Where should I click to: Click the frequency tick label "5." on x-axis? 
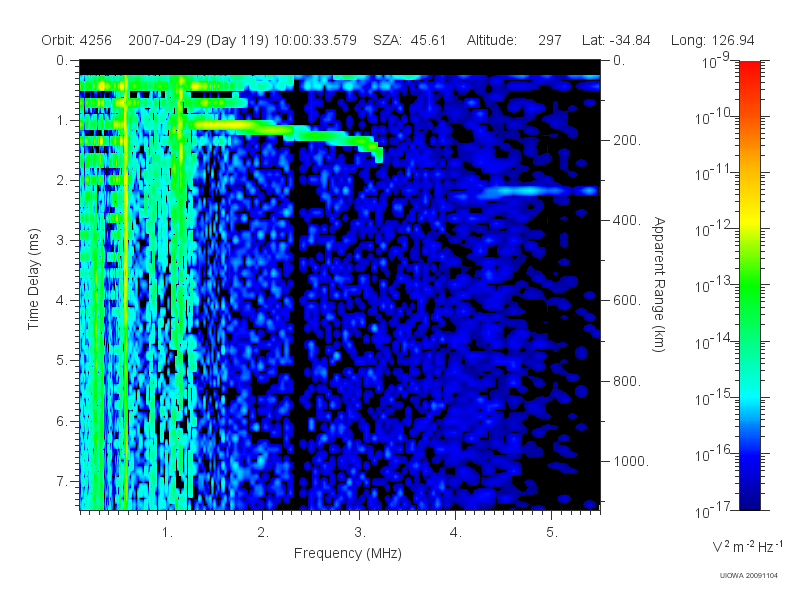point(552,533)
